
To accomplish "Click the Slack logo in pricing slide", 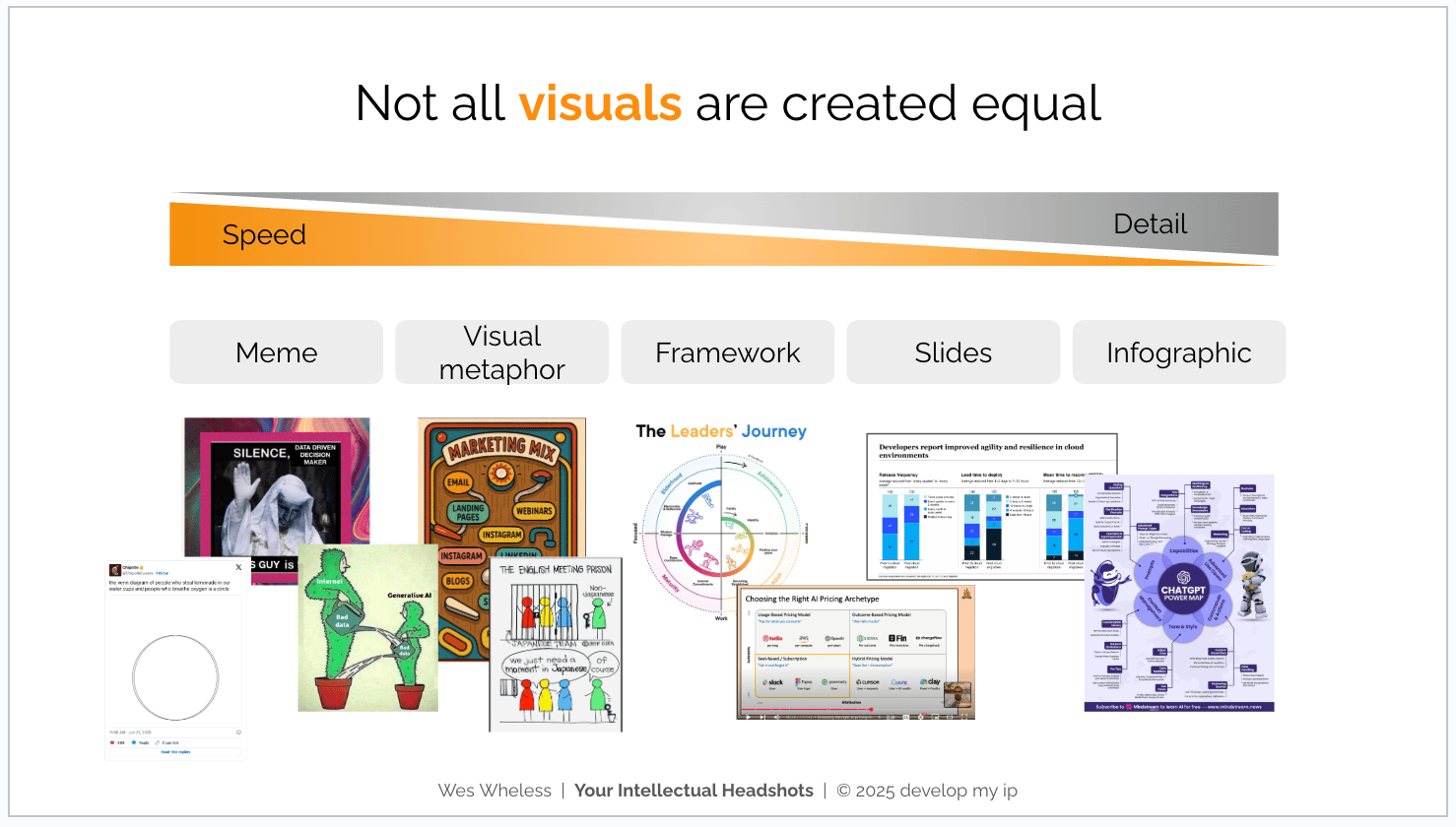I will 774,682.
